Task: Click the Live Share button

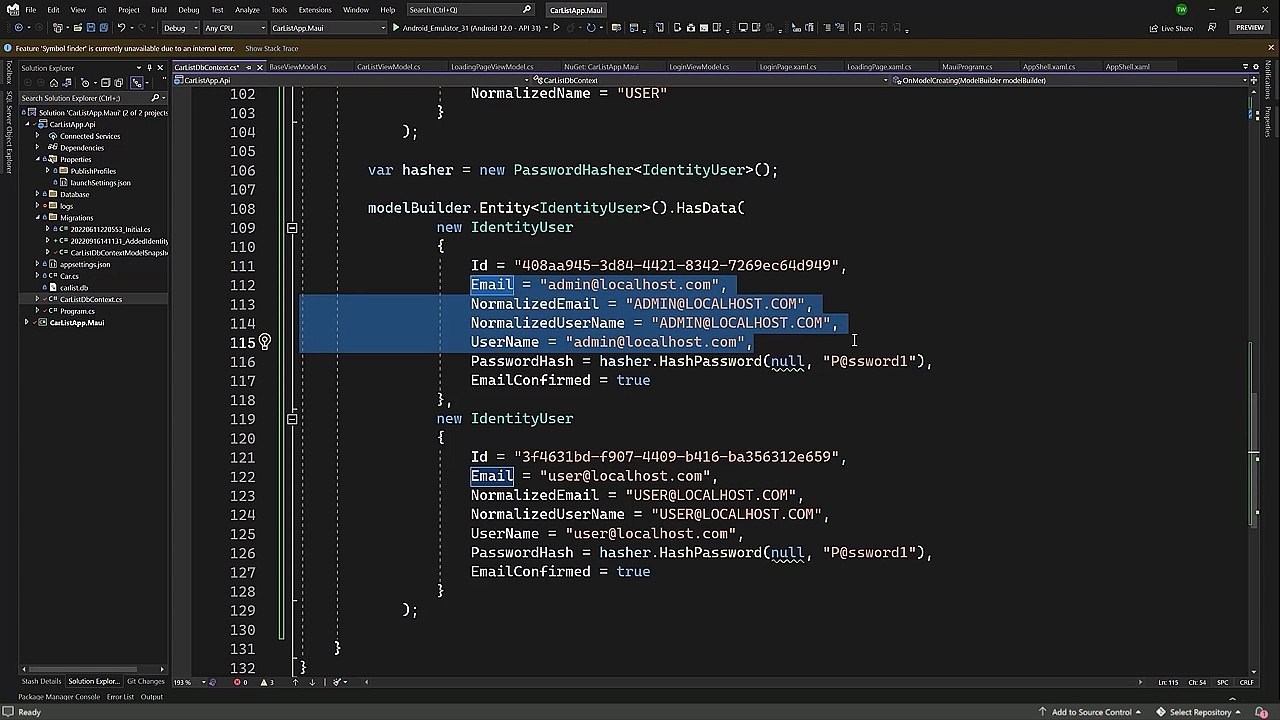Action: [1171, 28]
